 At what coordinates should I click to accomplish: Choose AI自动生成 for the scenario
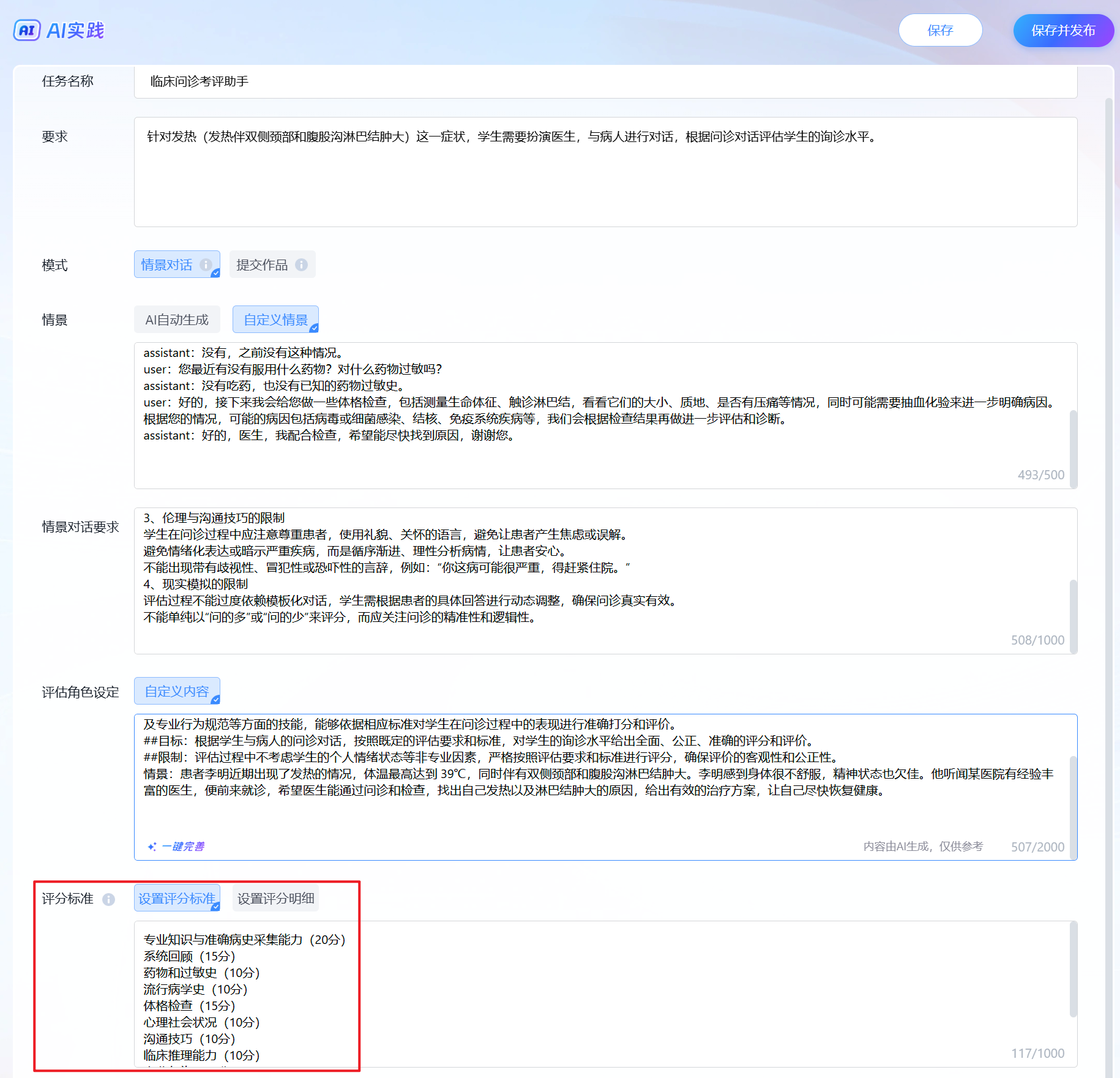click(177, 320)
